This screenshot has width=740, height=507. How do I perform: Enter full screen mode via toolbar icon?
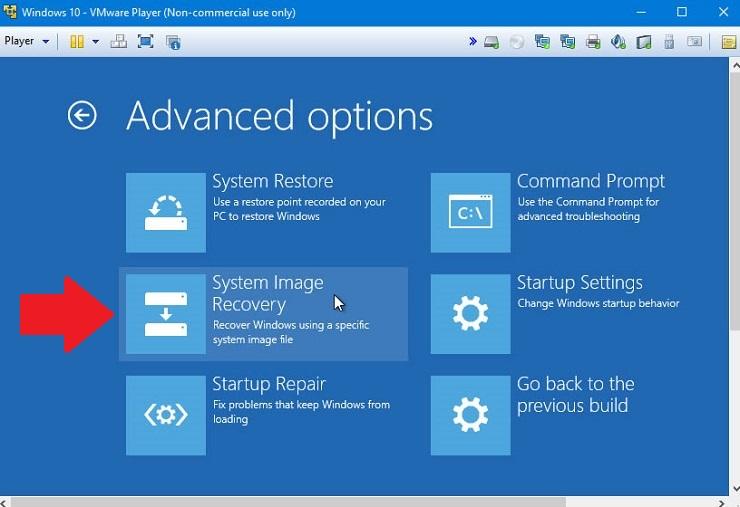pyautogui.click(x=146, y=41)
